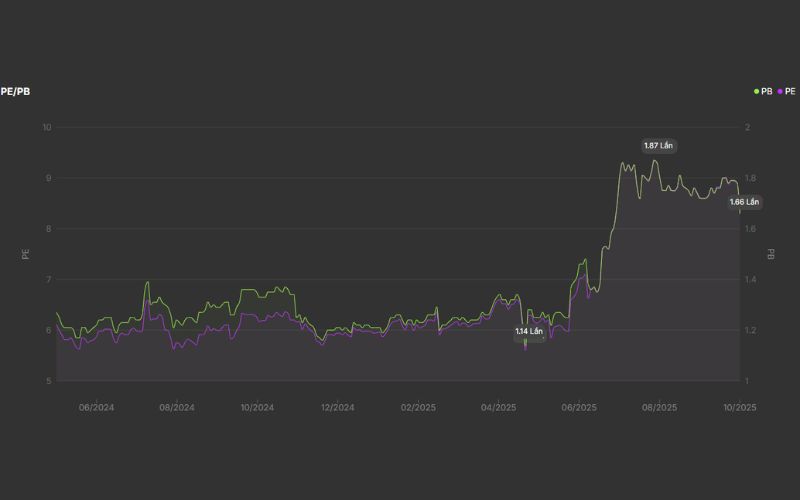Select the 1.66 Lần latest value label
The image size is (800, 500).
(x=744, y=202)
